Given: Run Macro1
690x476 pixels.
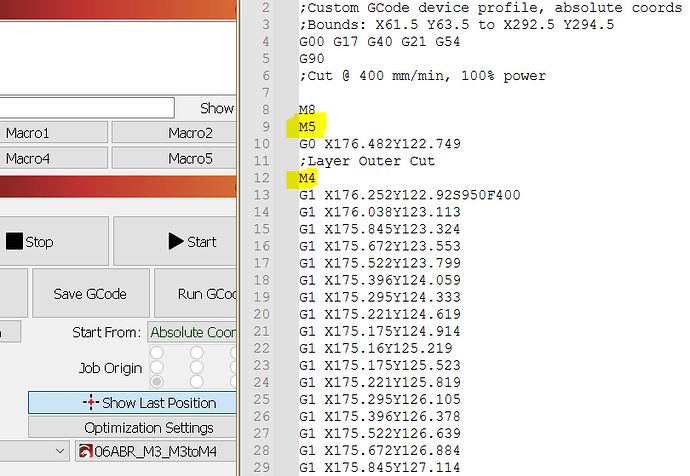Looking at the screenshot, I should [x=54, y=132].
